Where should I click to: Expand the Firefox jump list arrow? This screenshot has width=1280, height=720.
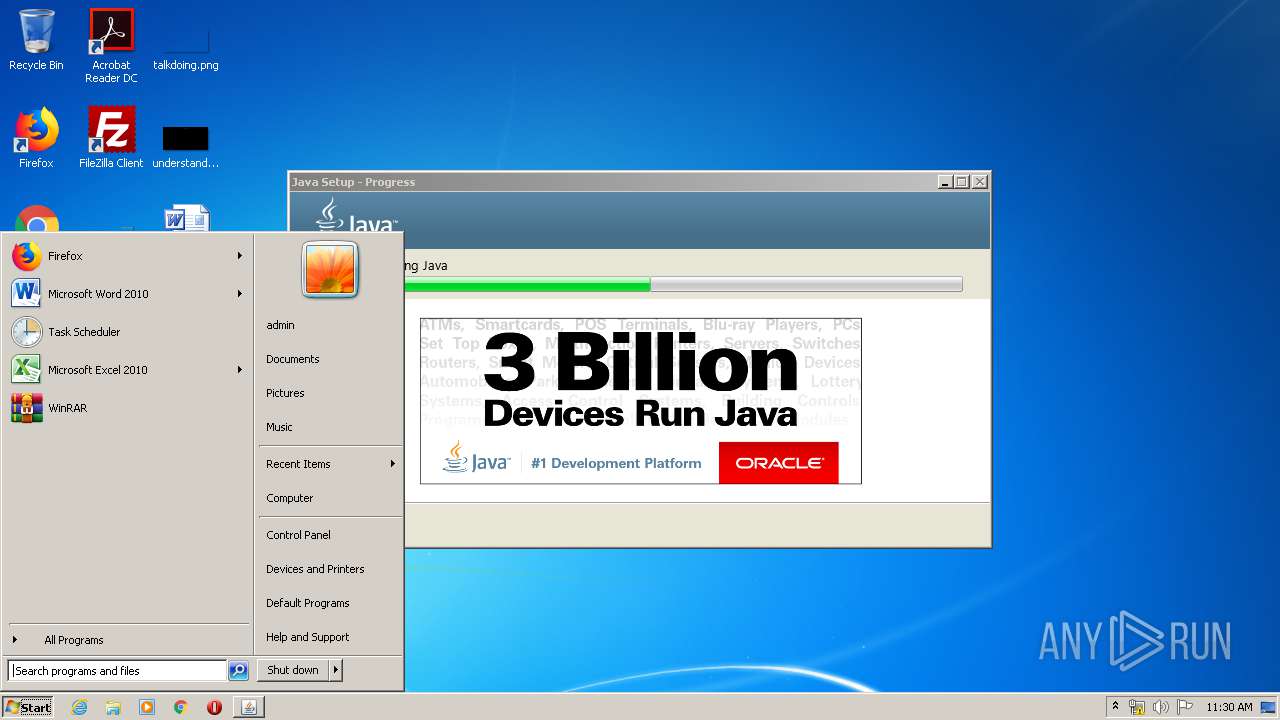click(240, 256)
